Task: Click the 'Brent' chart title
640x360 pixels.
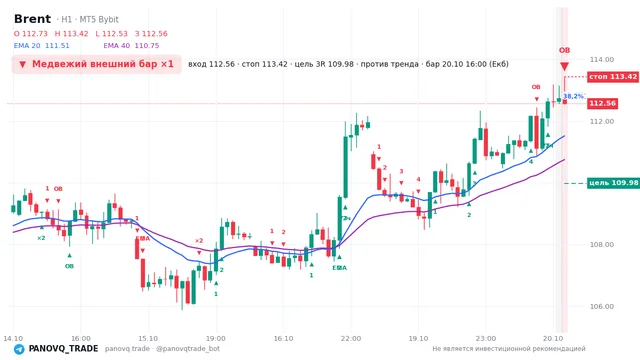Action: 32,19
